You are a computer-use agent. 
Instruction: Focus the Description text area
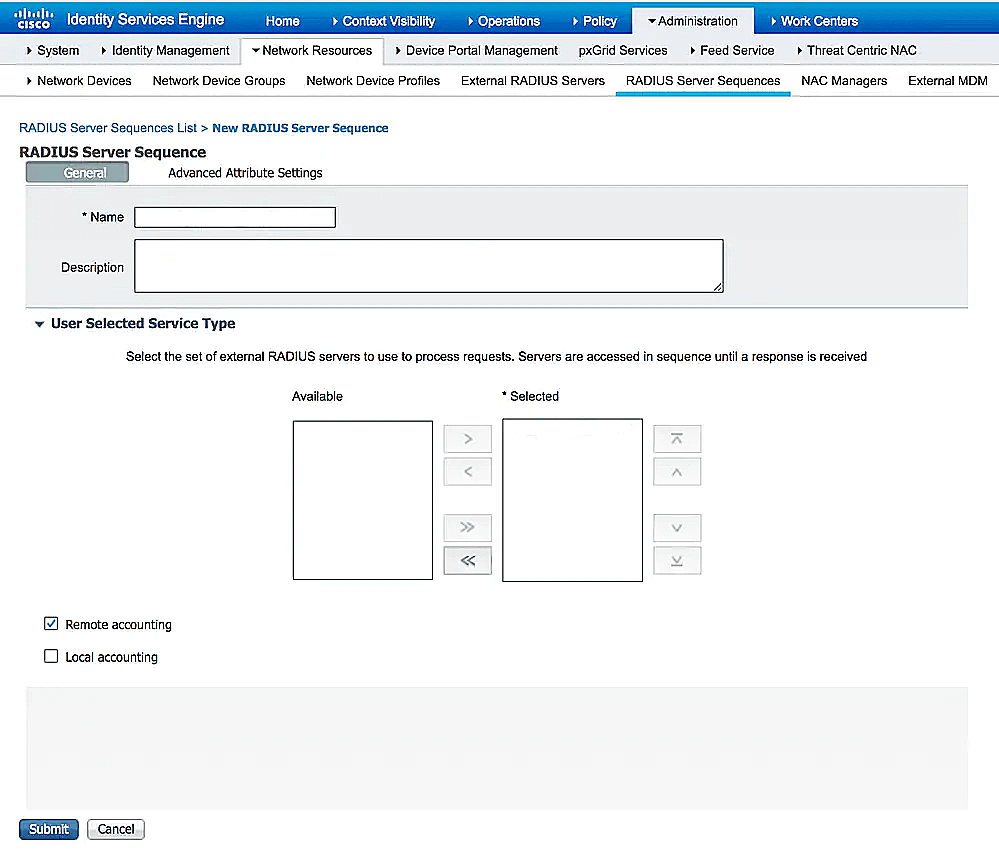click(x=429, y=266)
